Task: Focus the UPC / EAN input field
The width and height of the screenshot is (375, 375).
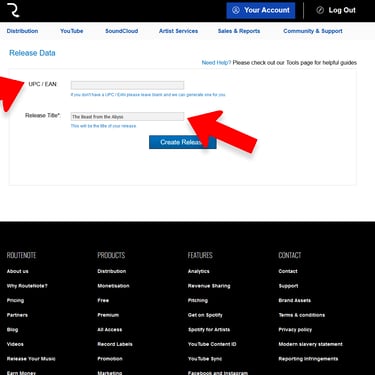Action: pos(127,85)
